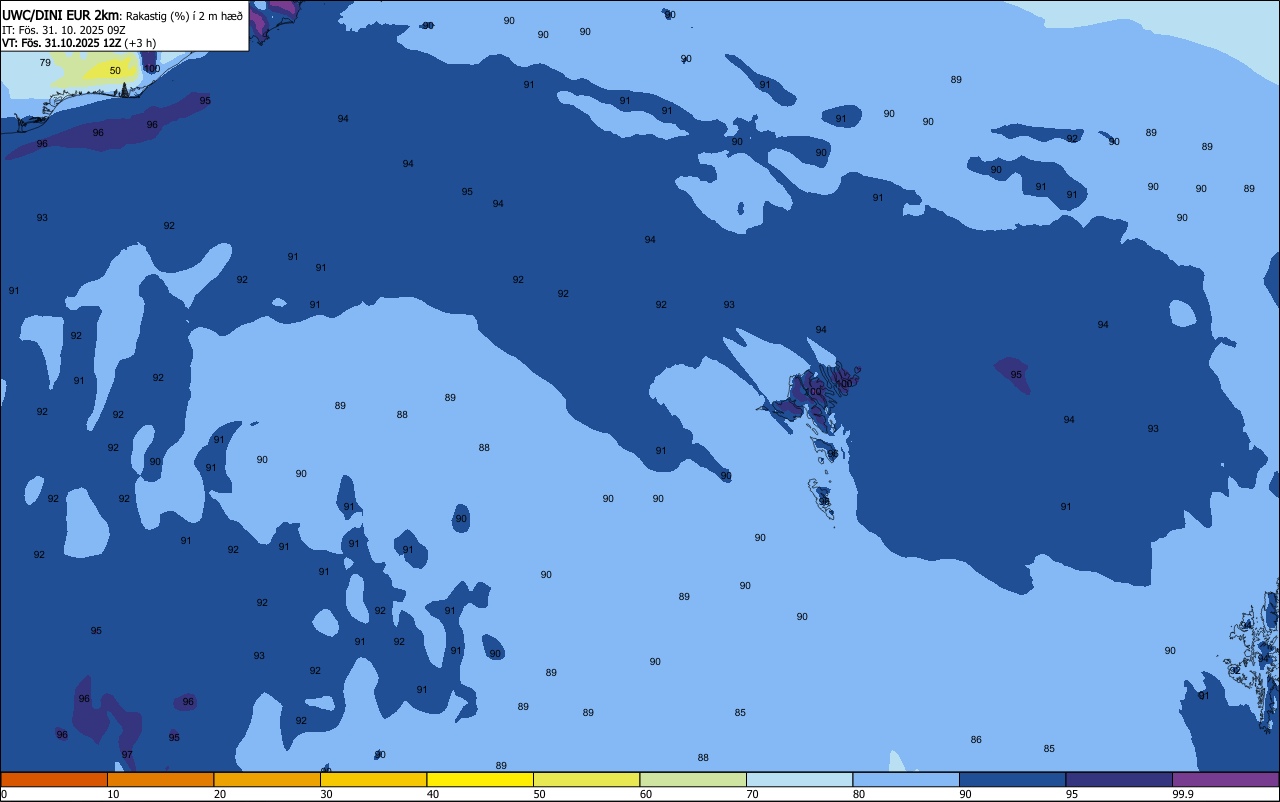Click the palest blue 70–80 legend swatch
Viewport: 1280px width, 802px height.
799,779
